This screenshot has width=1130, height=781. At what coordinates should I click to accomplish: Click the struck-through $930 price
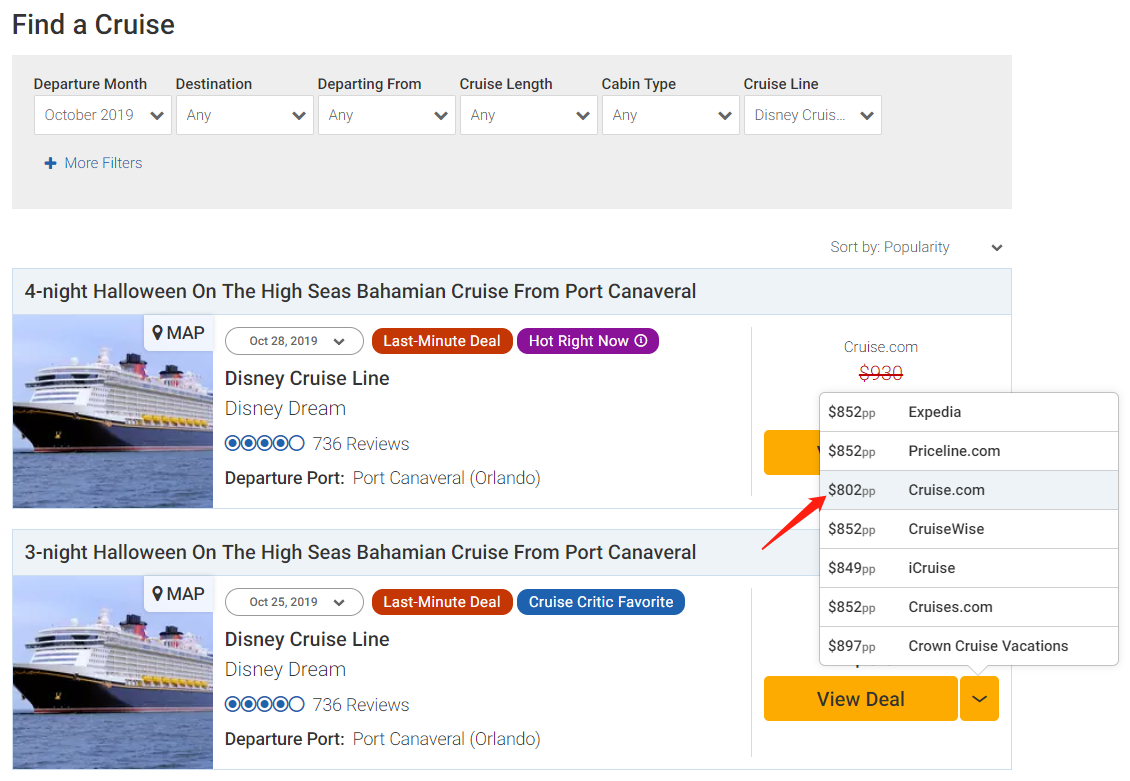(x=881, y=373)
